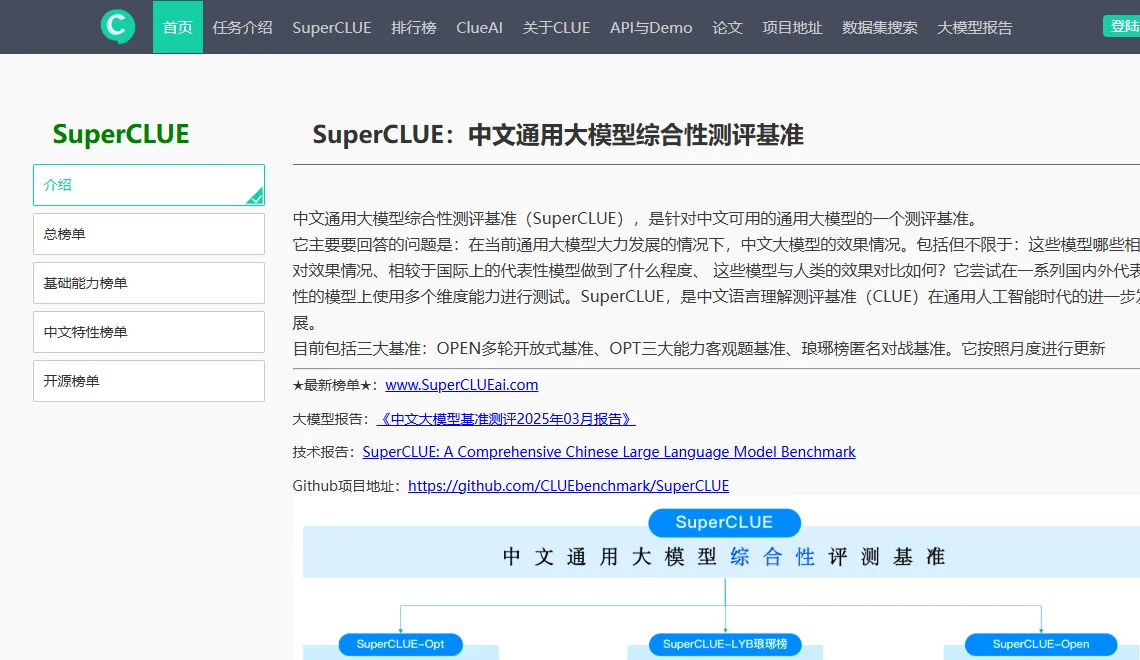Go to SuperCLUE in top navigation
Image resolution: width=1140 pixels, height=660 pixels.
point(332,28)
